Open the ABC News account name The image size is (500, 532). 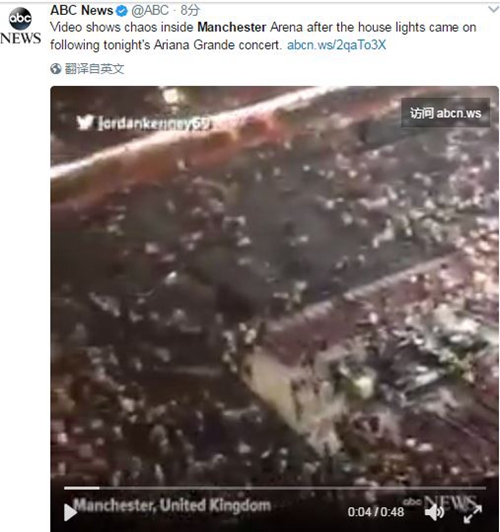82,10
